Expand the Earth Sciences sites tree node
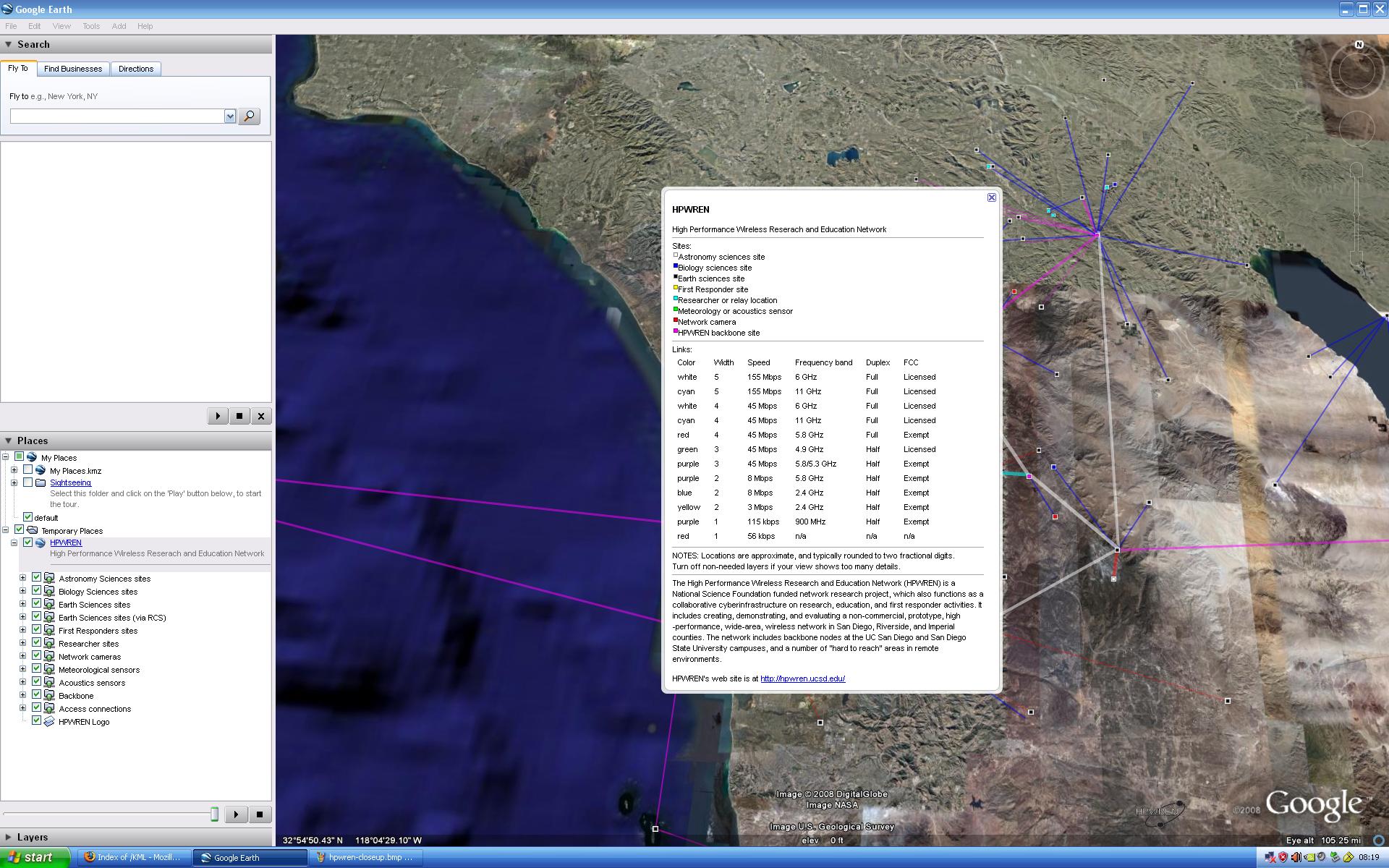Viewport: 1389px width, 868px height. point(22,604)
